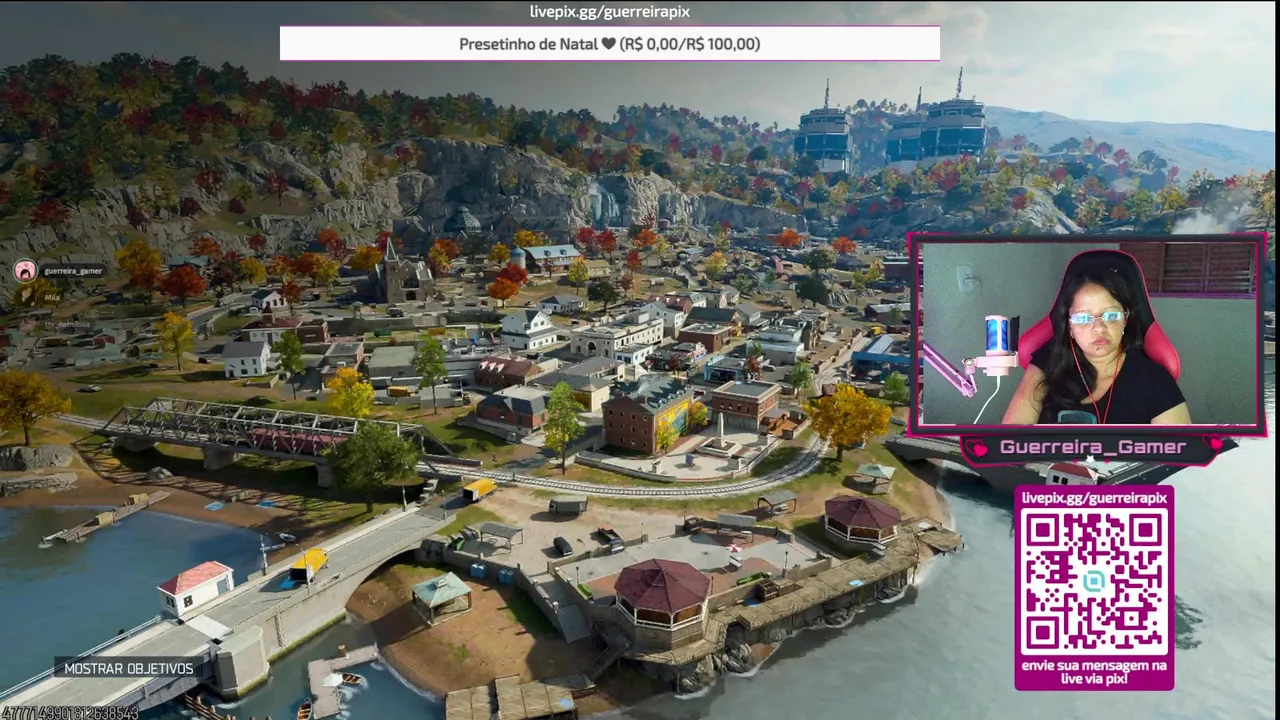Image resolution: width=1280 pixels, height=720 pixels.
Task: Open the livepix.gg/guerreirapix link at top
Action: [x=610, y=12]
